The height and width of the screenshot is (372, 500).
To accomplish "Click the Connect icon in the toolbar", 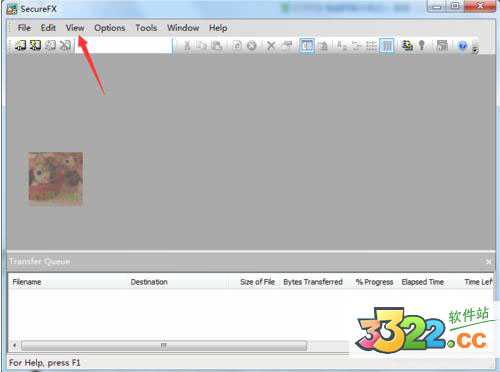I will [x=20, y=45].
